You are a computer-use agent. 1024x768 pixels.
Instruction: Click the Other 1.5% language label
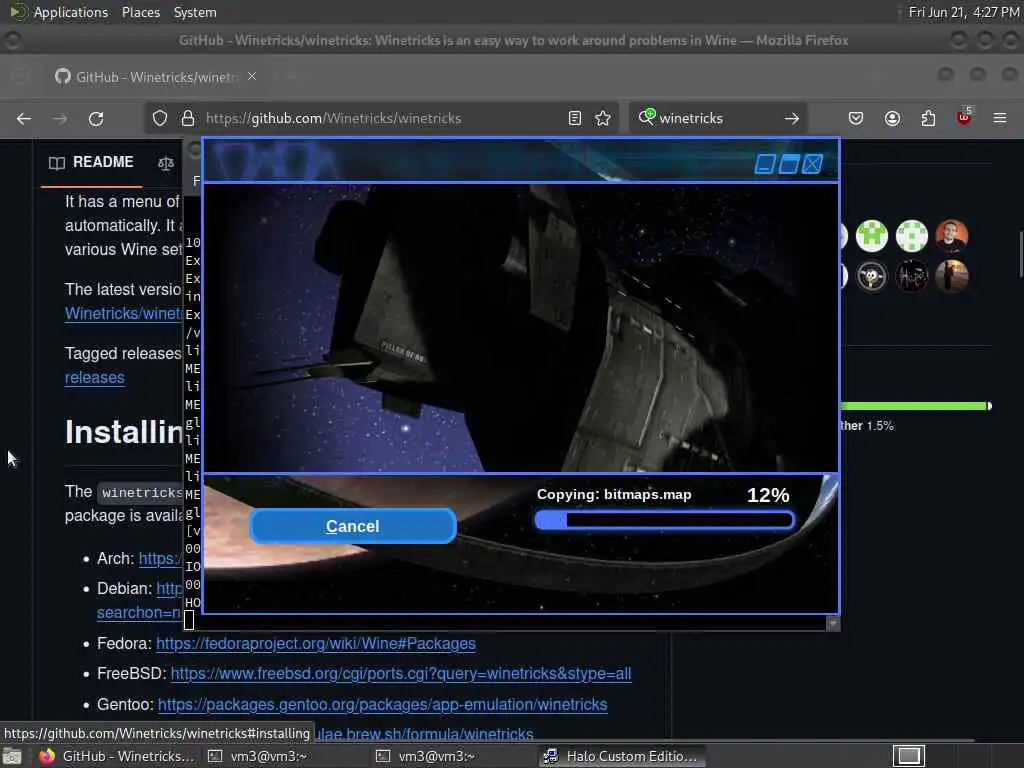867,426
